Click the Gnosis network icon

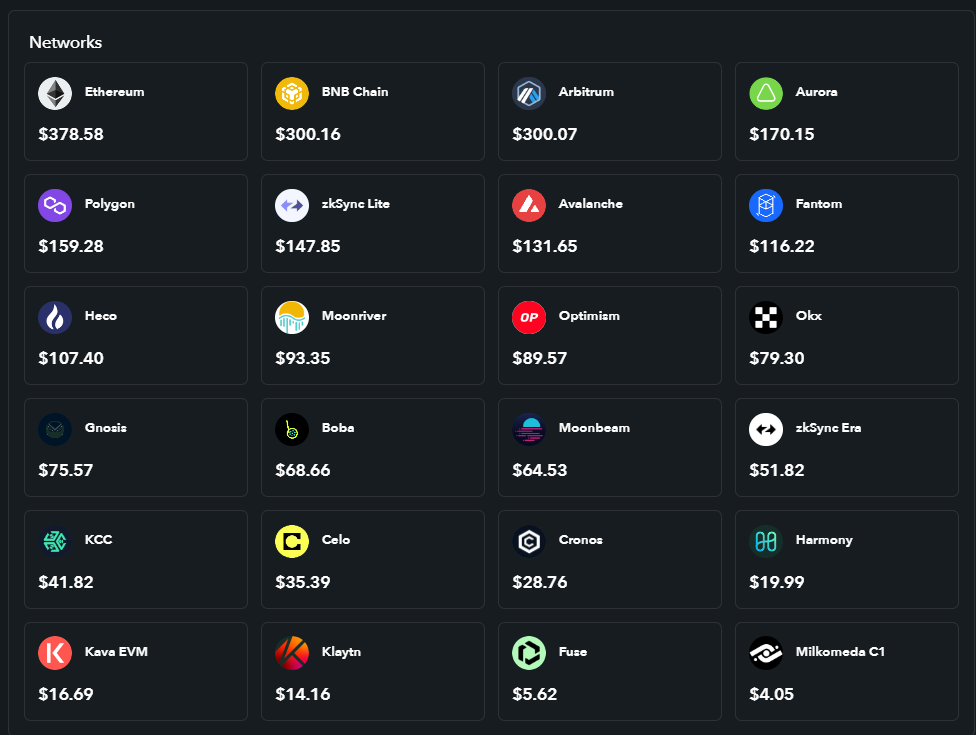(55, 429)
